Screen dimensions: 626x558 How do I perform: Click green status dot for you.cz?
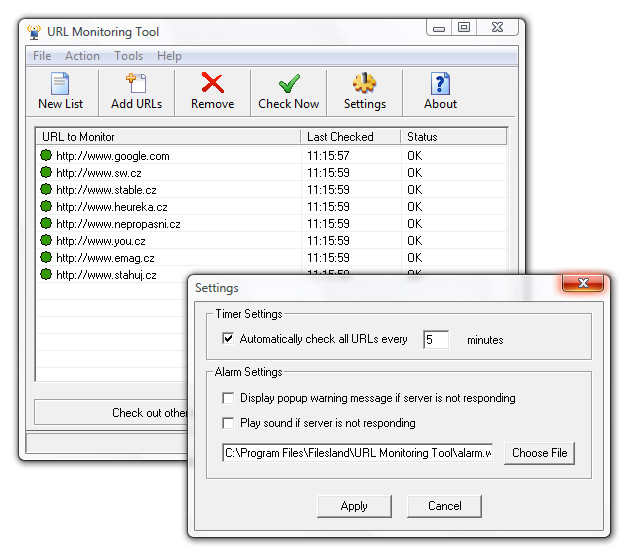(46, 240)
